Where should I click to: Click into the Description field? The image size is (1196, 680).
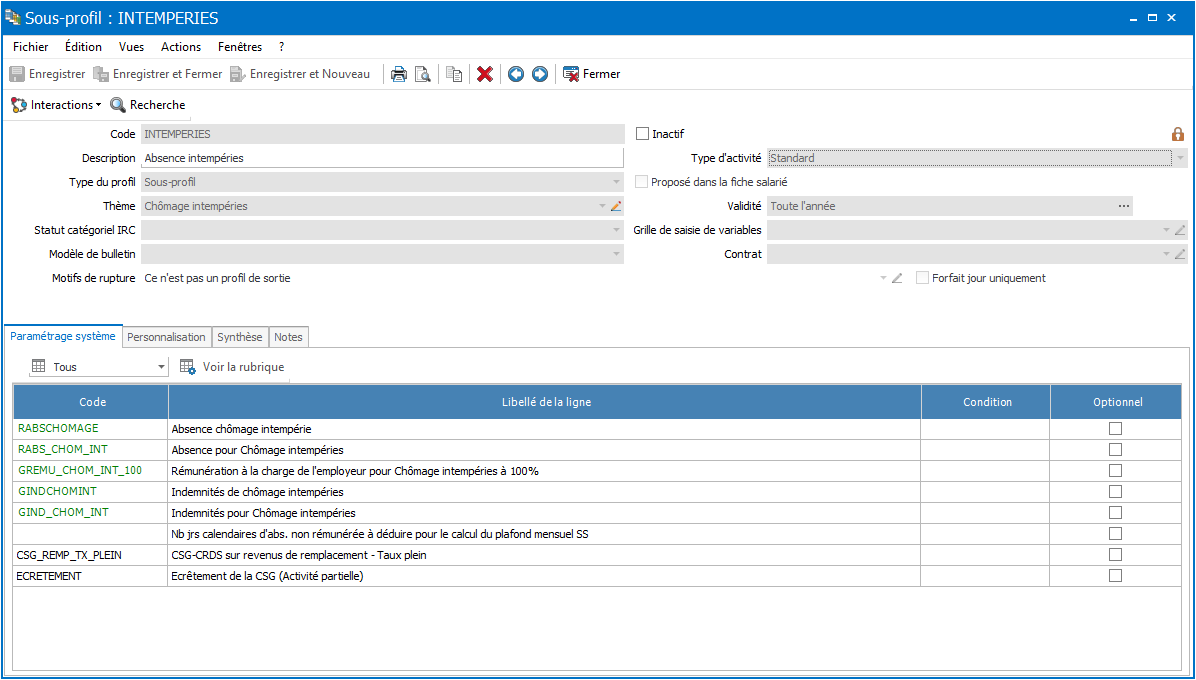point(383,158)
